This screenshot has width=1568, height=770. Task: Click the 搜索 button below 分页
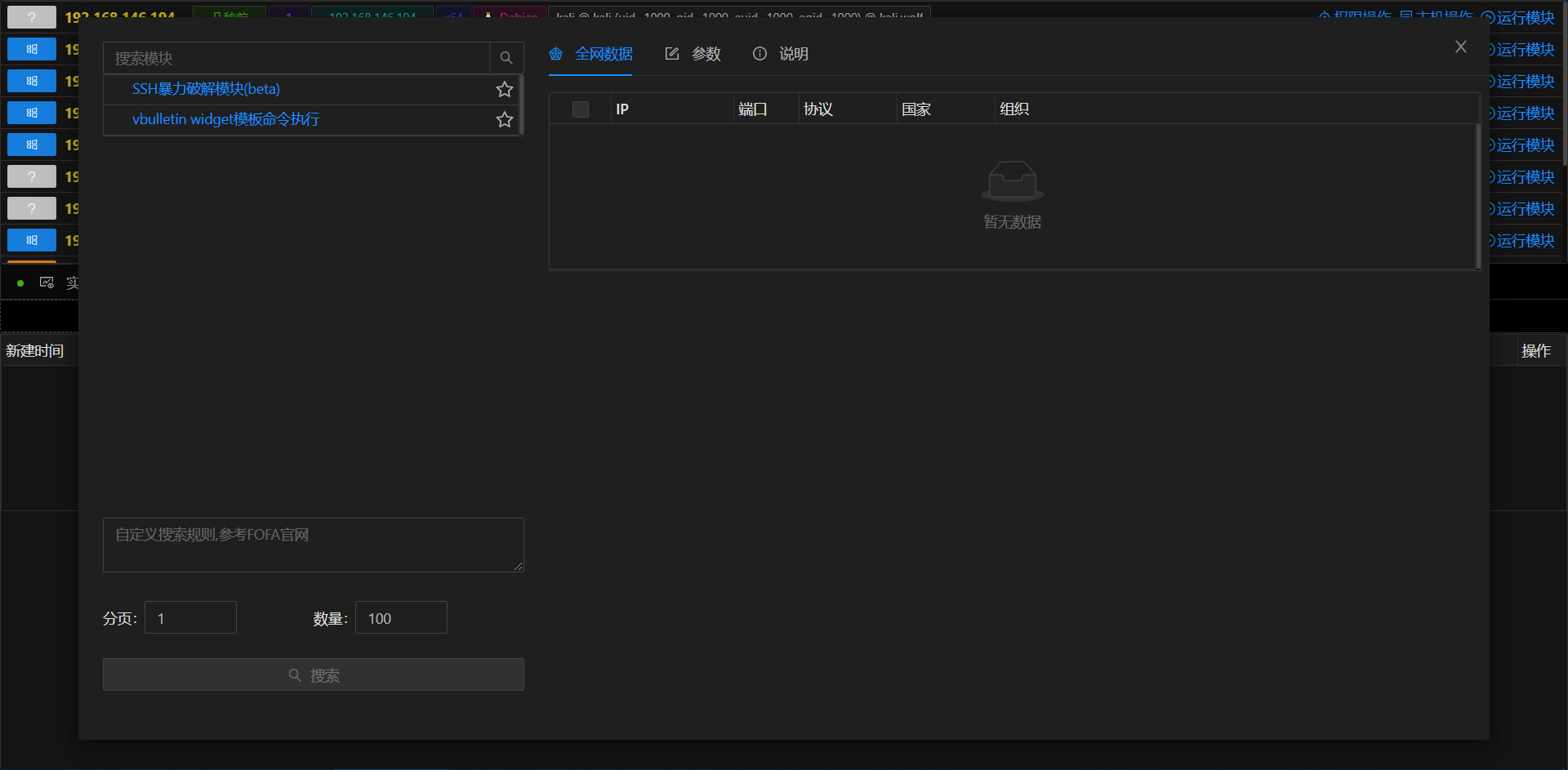(314, 674)
